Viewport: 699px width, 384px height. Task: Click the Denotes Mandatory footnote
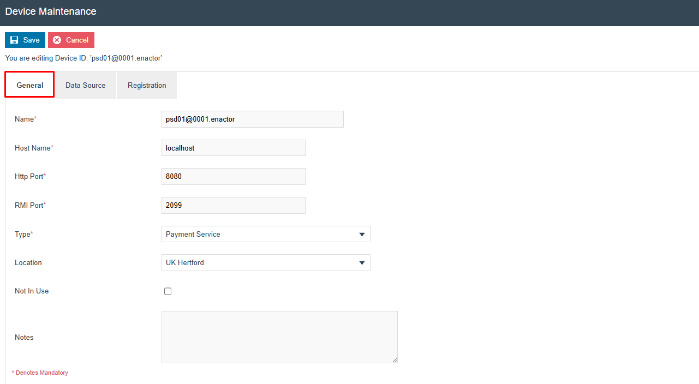(40, 372)
